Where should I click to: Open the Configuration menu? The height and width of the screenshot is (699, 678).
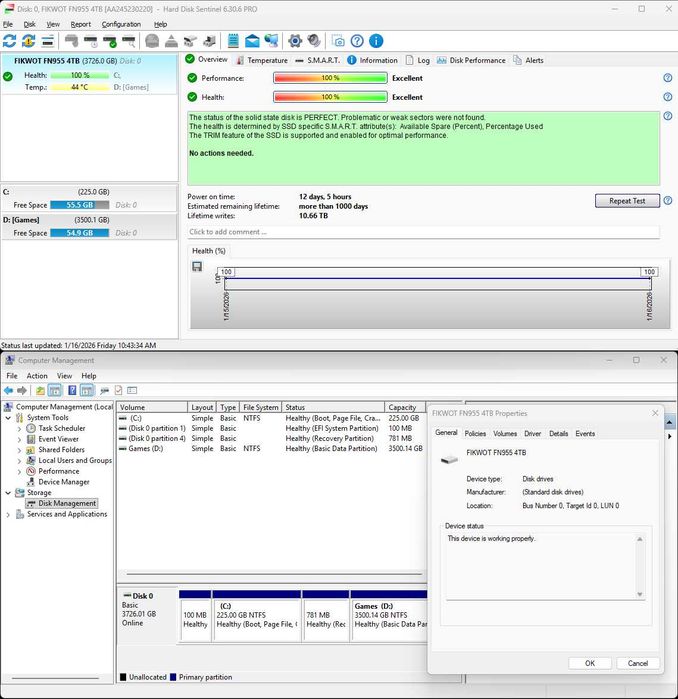121,25
